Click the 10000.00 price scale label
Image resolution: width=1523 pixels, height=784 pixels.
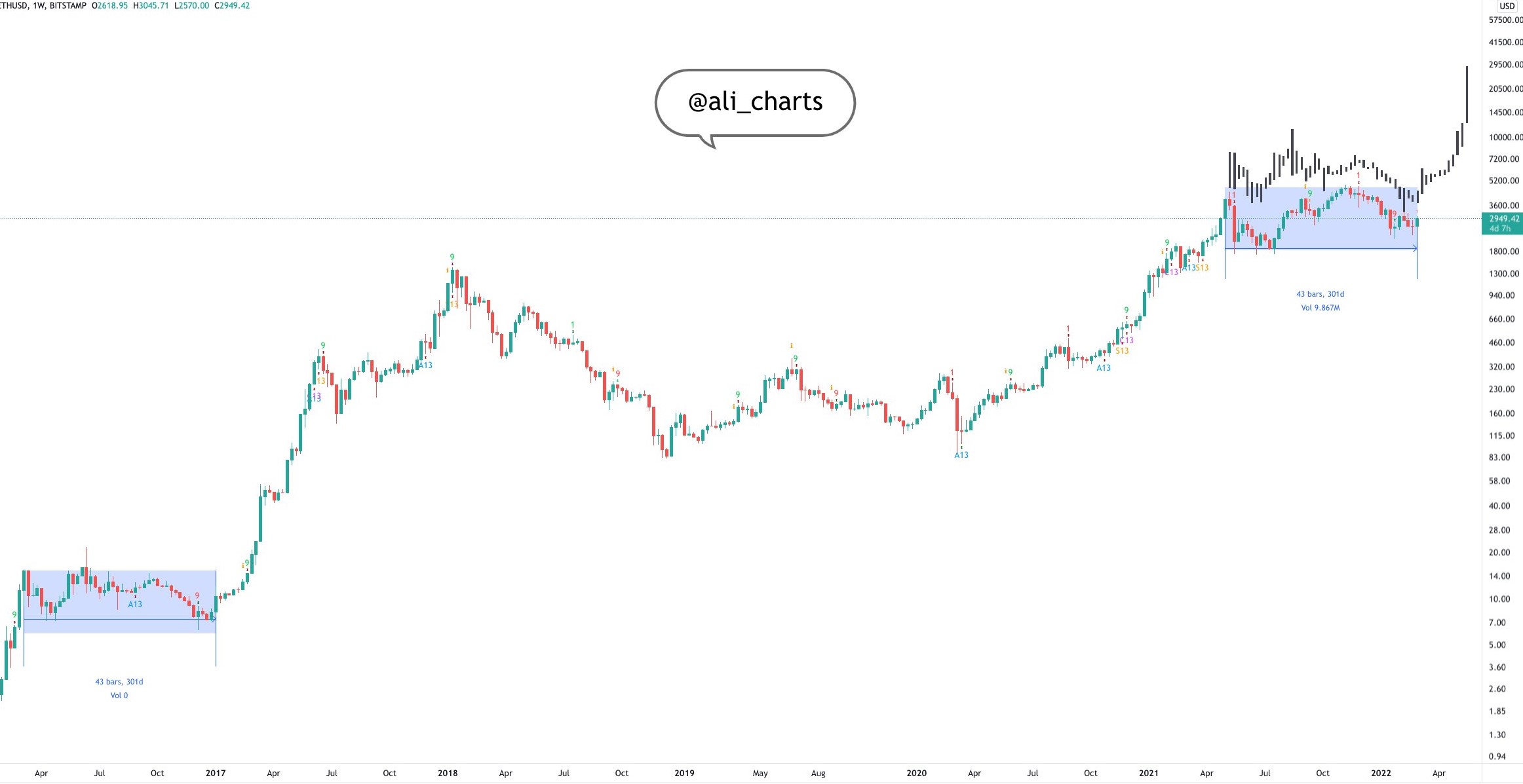(1505, 137)
